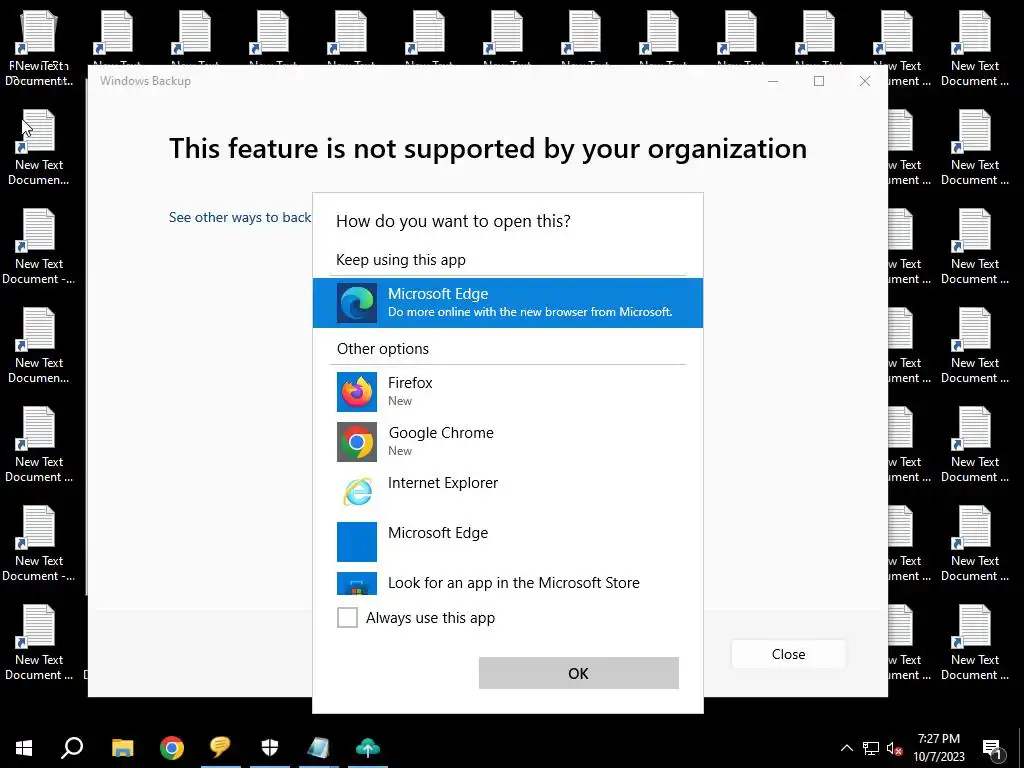1024x768 pixels.
Task: Open Windows Security shield on taskbar
Action: tap(270, 748)
